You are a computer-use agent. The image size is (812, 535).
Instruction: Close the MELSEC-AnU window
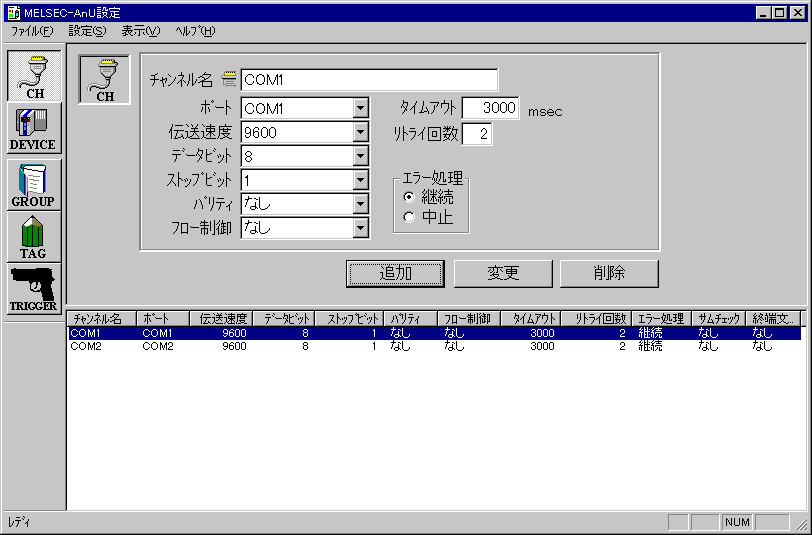point(798,13)
